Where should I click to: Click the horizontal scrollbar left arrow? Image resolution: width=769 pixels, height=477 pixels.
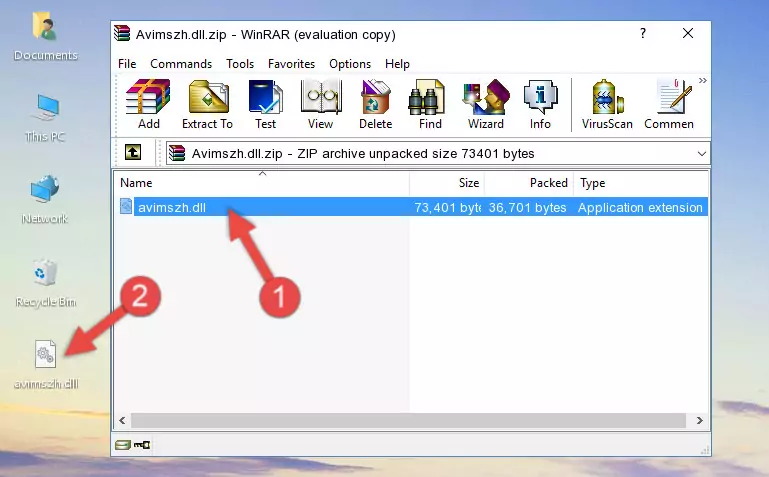(123, 420)
